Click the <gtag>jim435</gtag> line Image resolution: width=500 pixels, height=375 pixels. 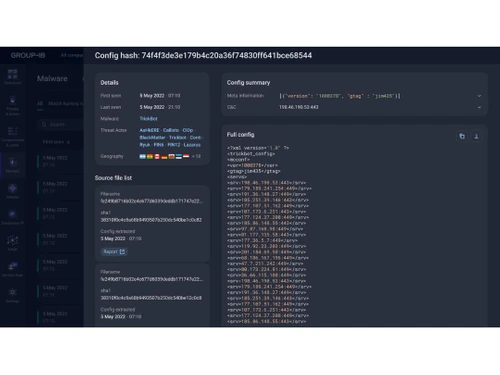[254, 171]
